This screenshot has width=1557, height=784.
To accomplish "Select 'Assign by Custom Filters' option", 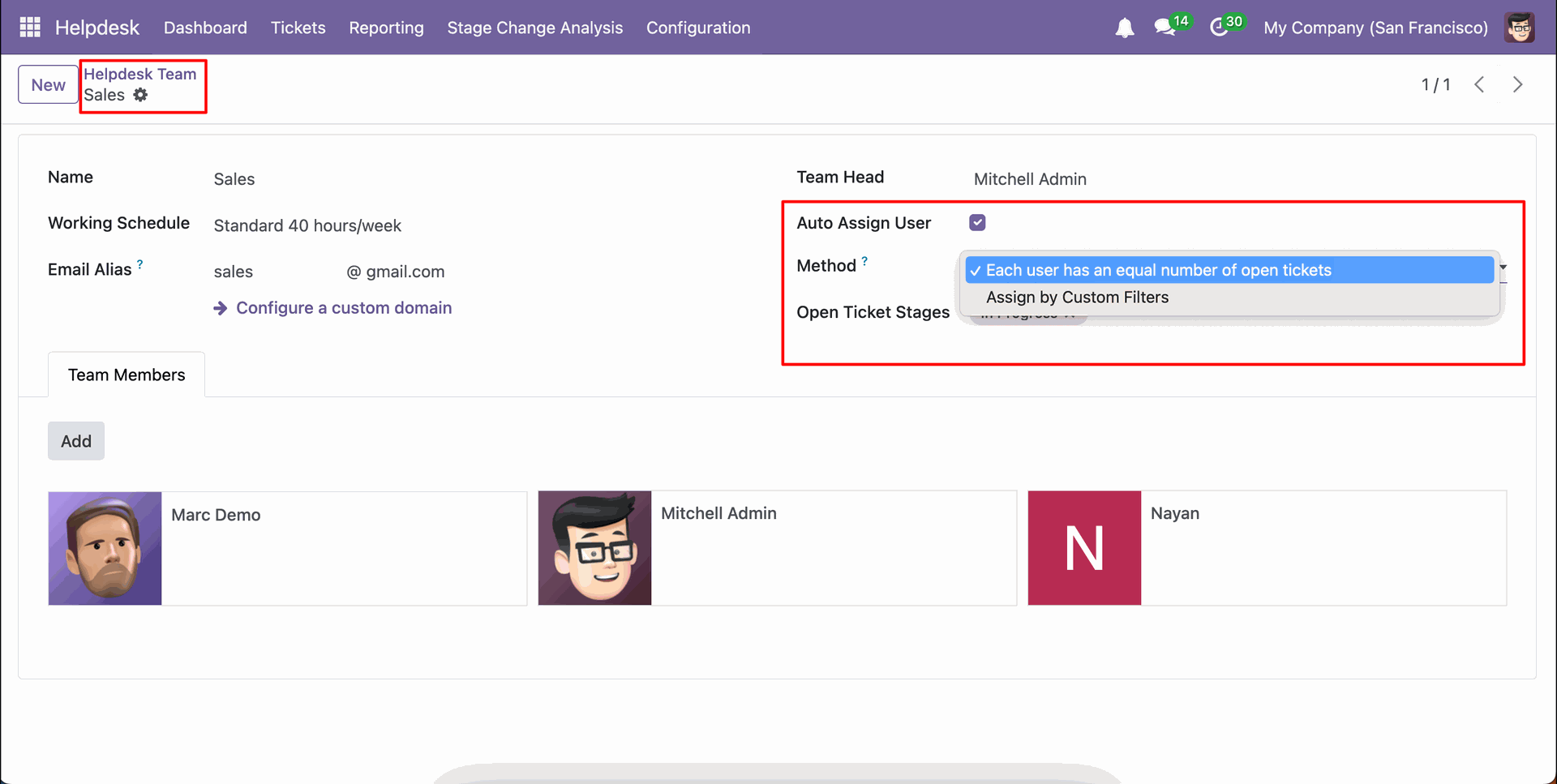I will tap(1077, 298).
